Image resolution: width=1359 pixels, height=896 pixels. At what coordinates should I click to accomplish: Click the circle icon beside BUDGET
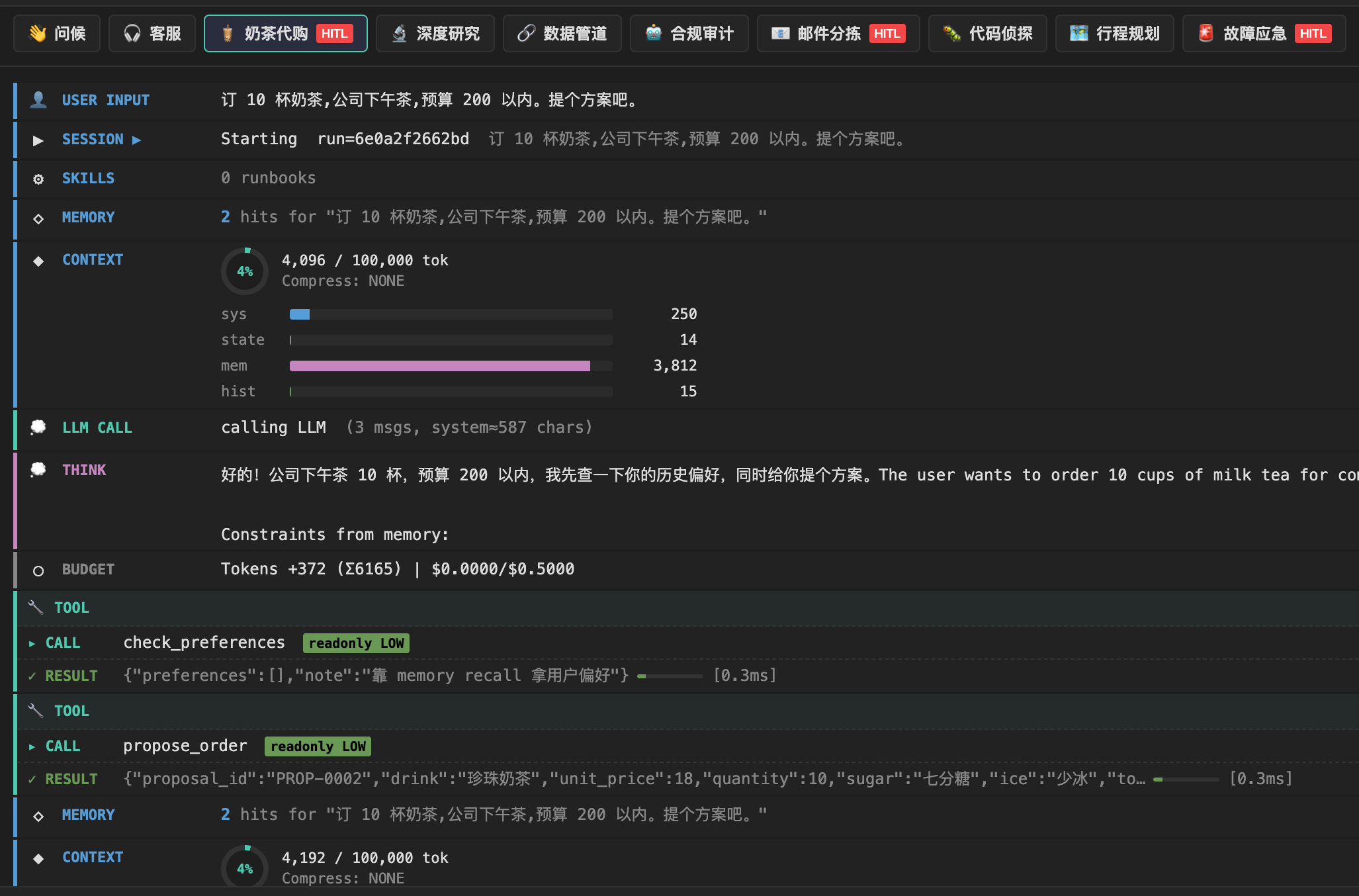click(x=38, y=570)
